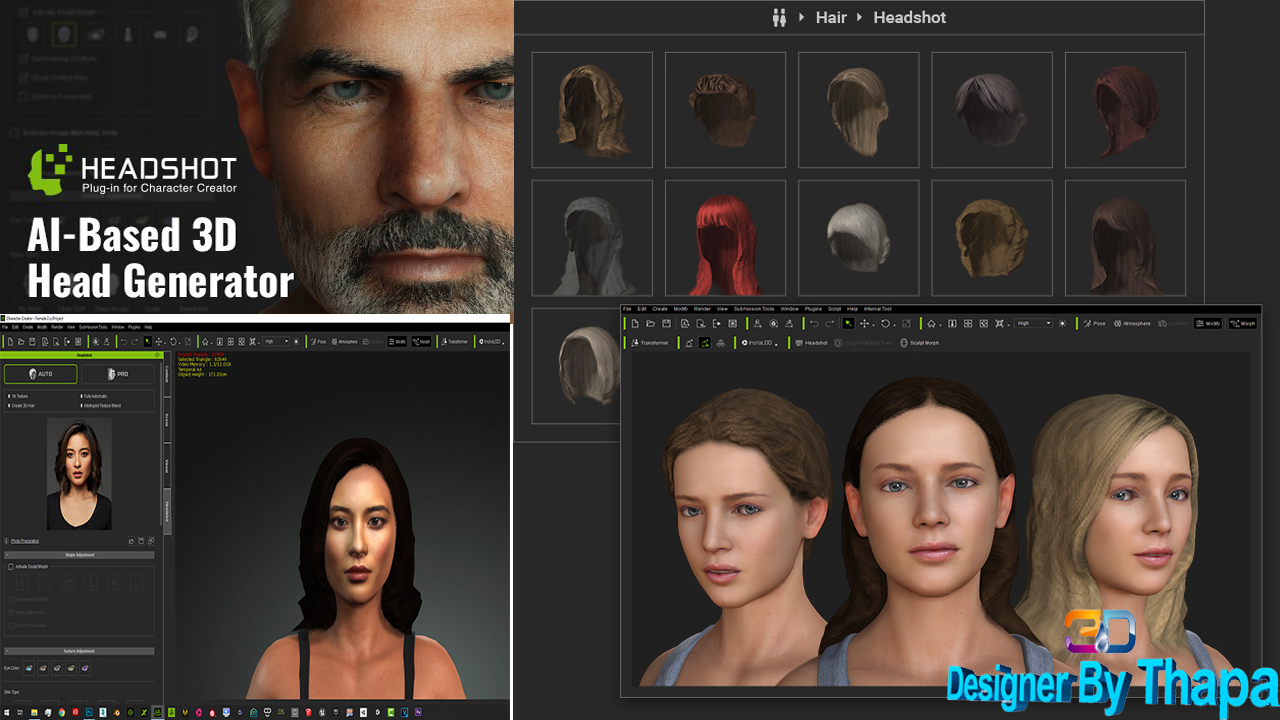
Task: Click Sculpt Morph in right window toolbar
Action: coord(920,343)
